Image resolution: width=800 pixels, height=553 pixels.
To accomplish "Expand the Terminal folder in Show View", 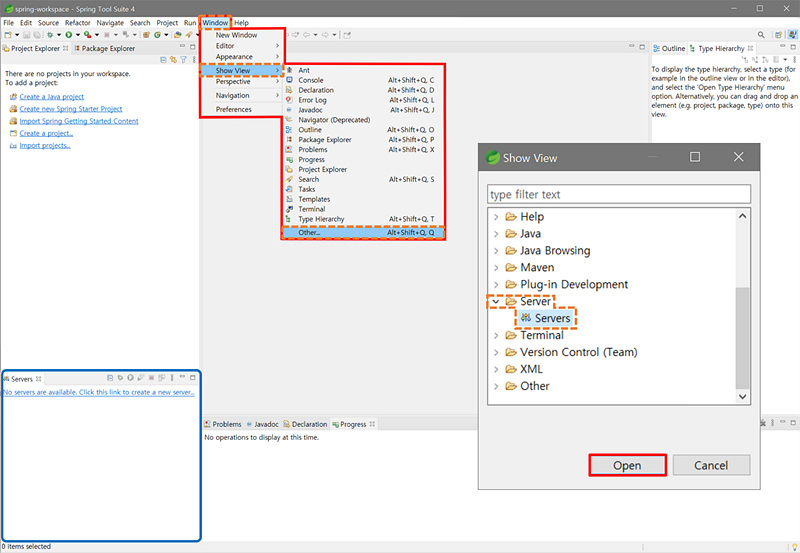I will [496, 335].
